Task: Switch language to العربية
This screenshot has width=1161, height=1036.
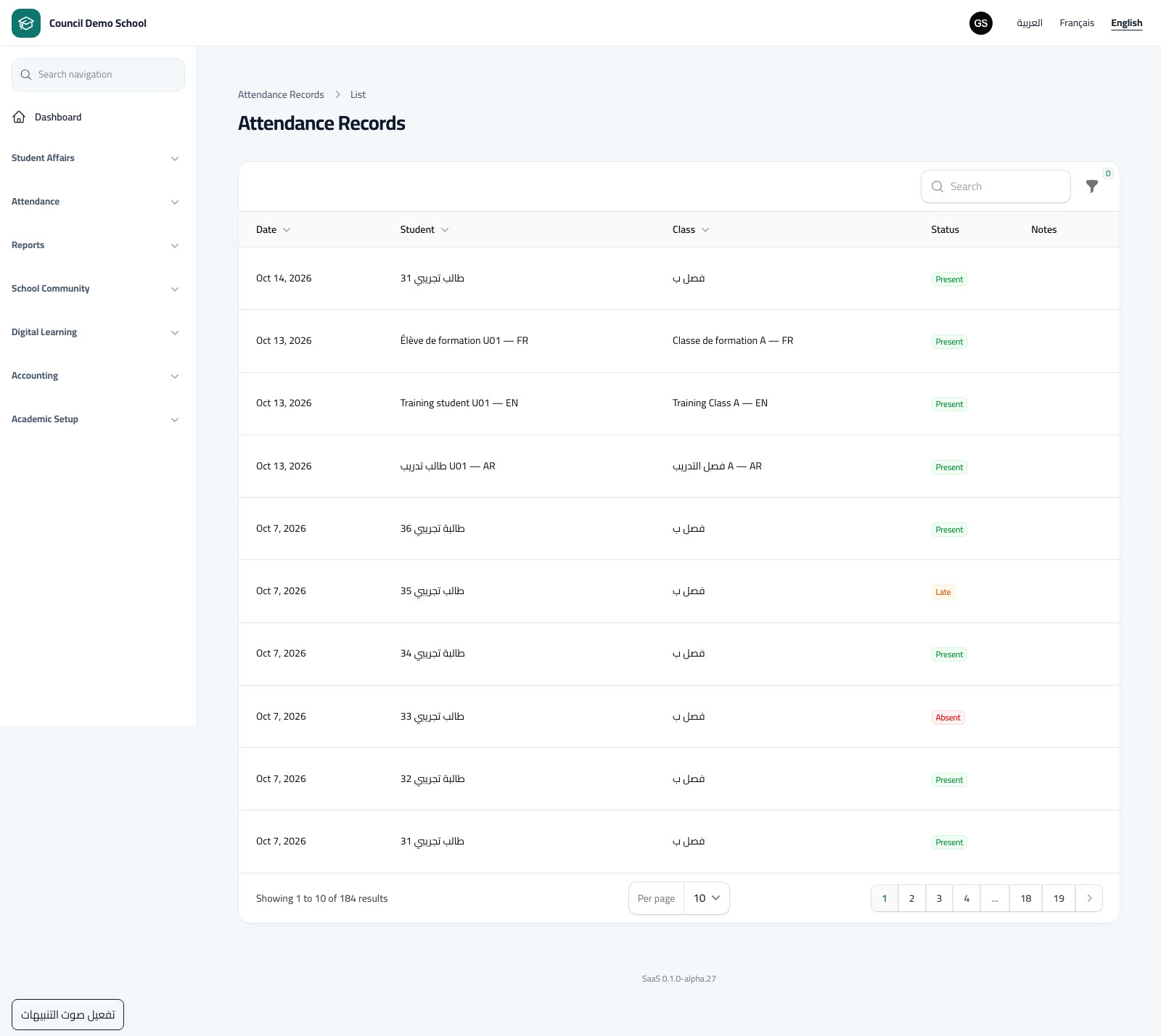Action: [x=1030, y=23]
